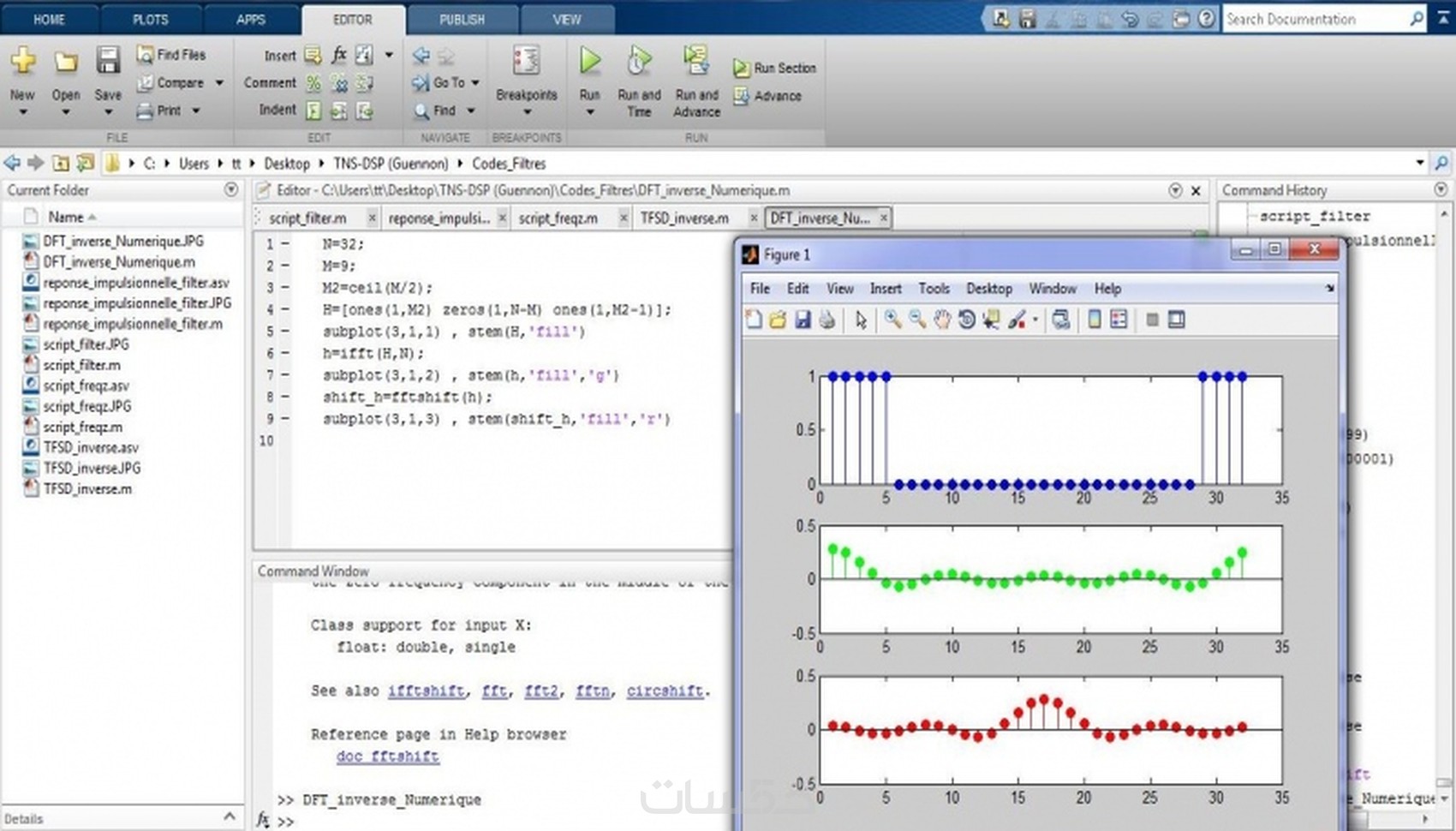Expand the New button dropdown arrow
1456x831 pixels.
[22, 111]
